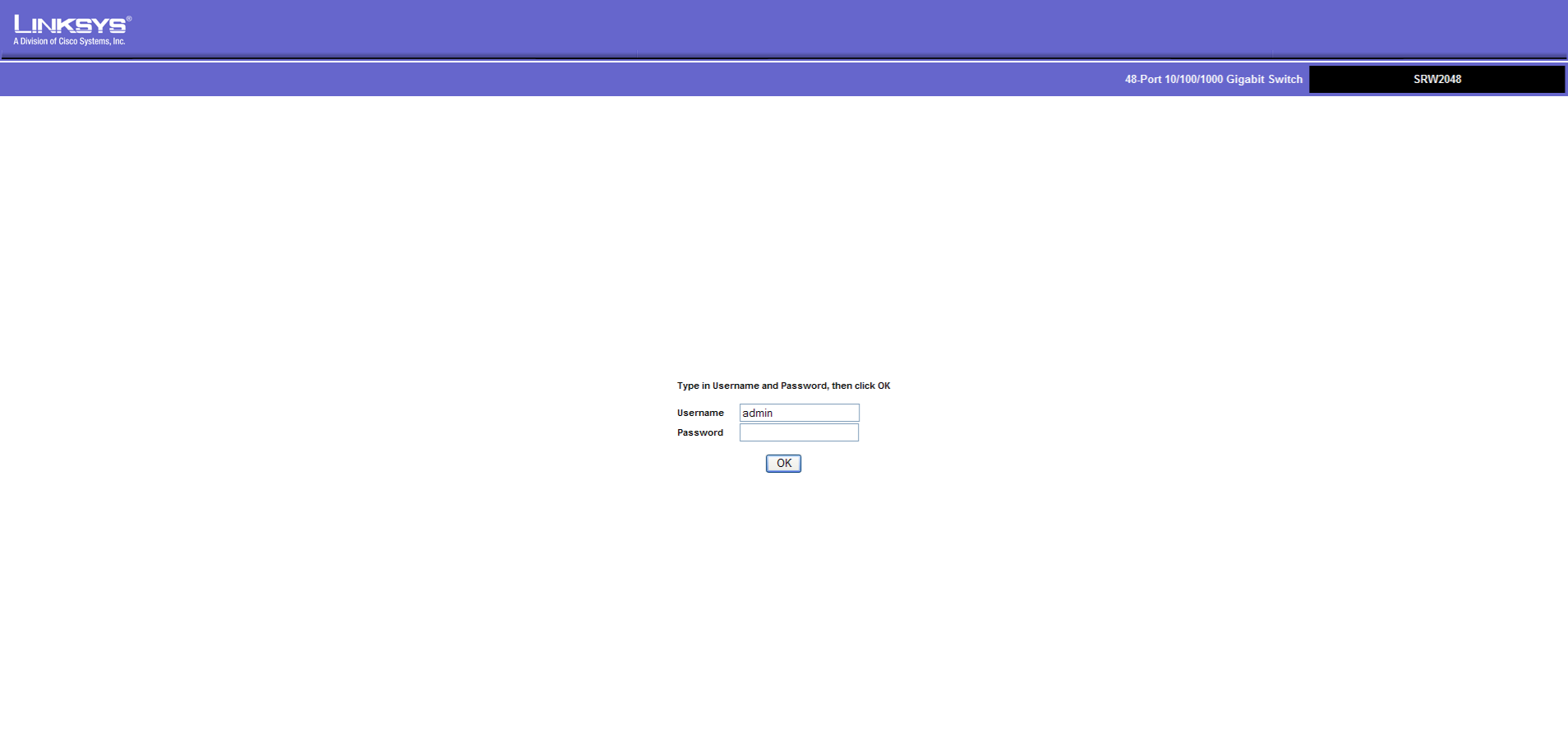Click the 'admin' text inside Username field
The width and height of the screenshot is (1568, 744).
(758, 414)
